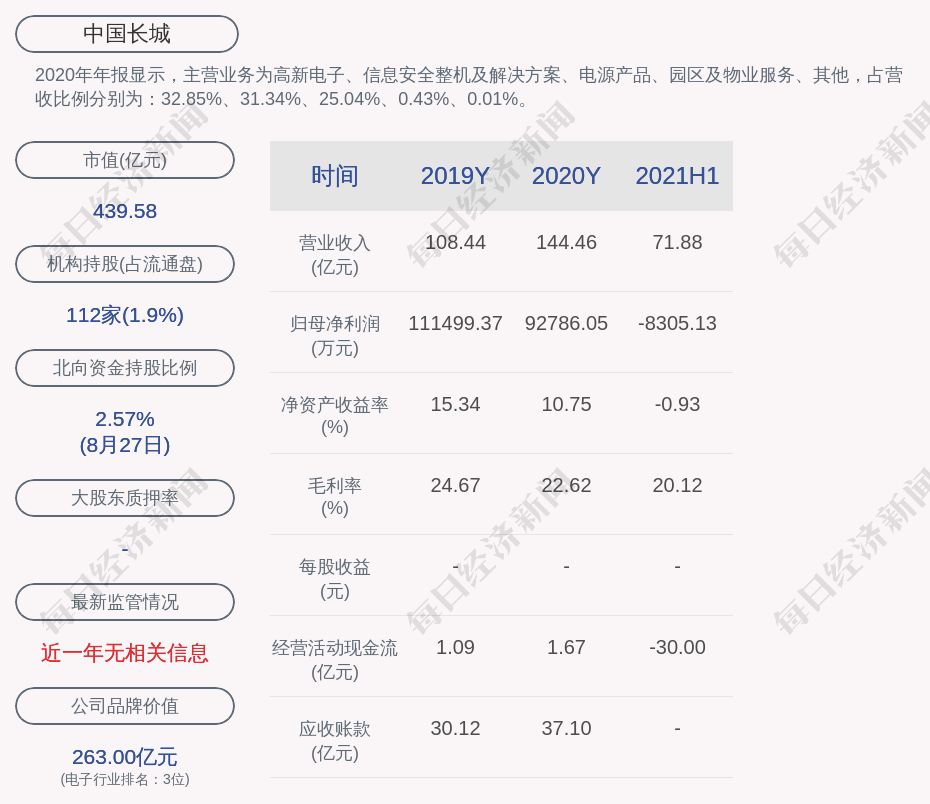
Task: Click the 10.75 ROE cell
Action: coord(566,404)
